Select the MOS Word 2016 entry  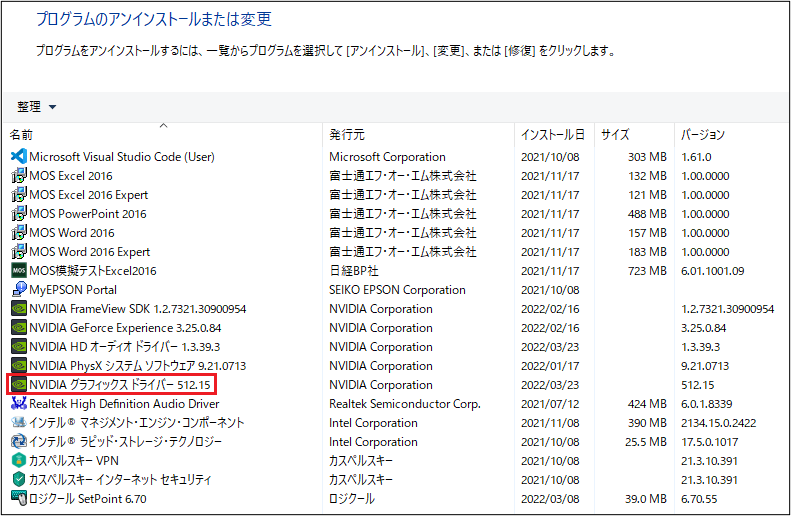pyautogui.click(x=72, y=233)
